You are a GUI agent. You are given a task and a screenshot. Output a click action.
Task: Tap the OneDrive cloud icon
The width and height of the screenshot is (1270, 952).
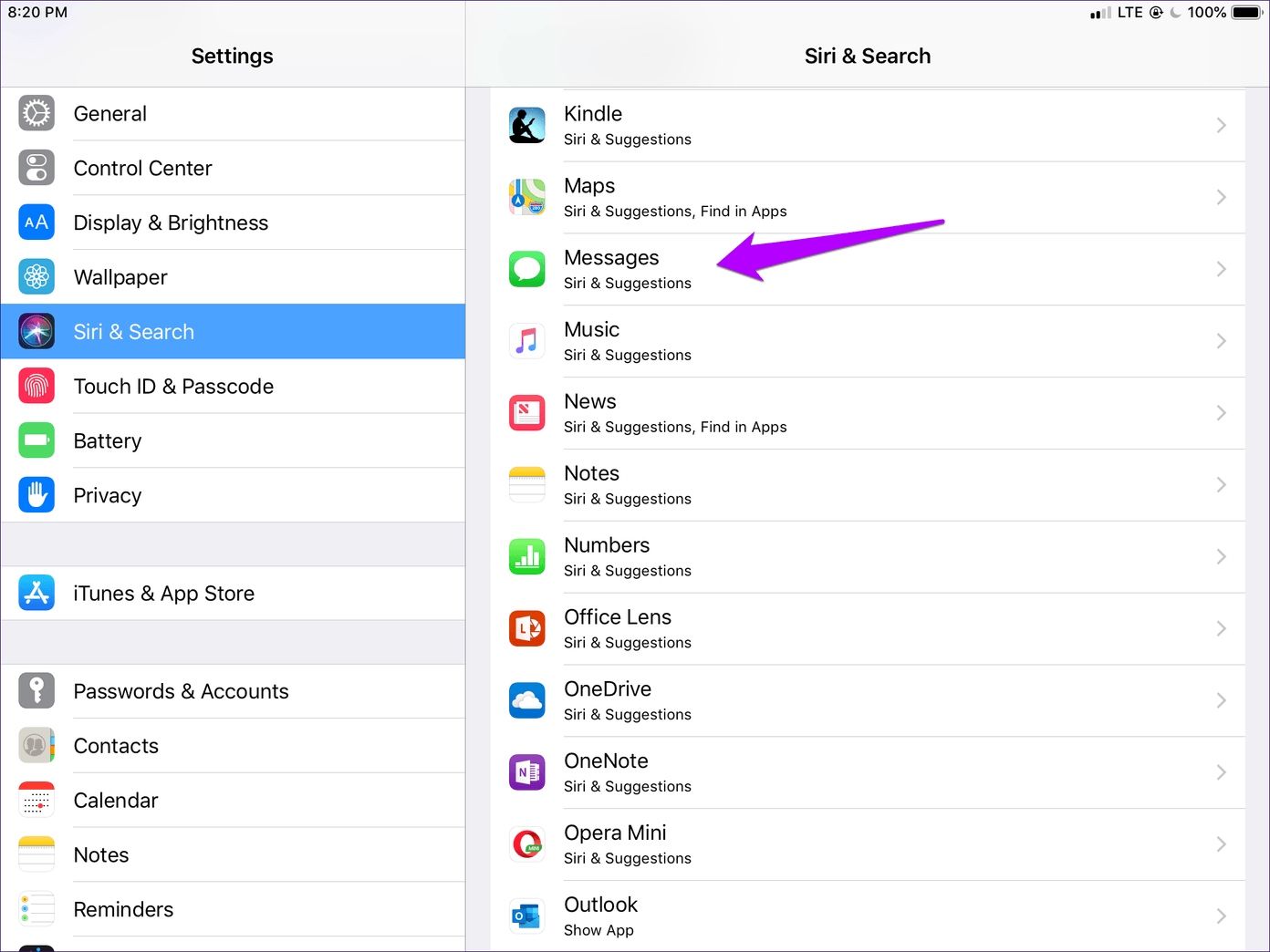pyautogui.click(x=527, y=700)
